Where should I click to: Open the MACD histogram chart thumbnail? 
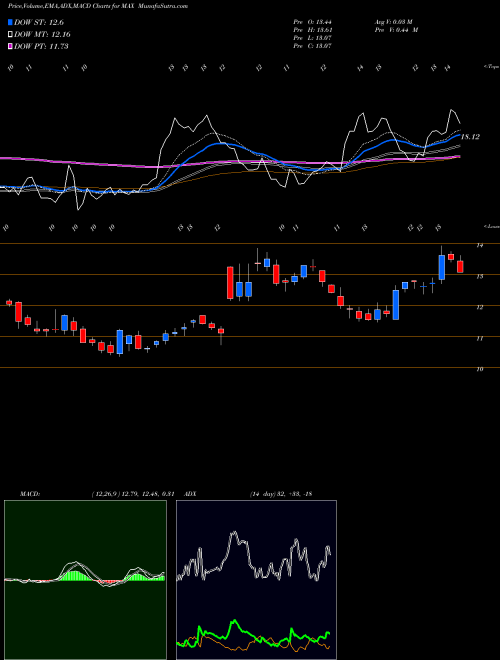pyautogui.click(x=85, y=580)
